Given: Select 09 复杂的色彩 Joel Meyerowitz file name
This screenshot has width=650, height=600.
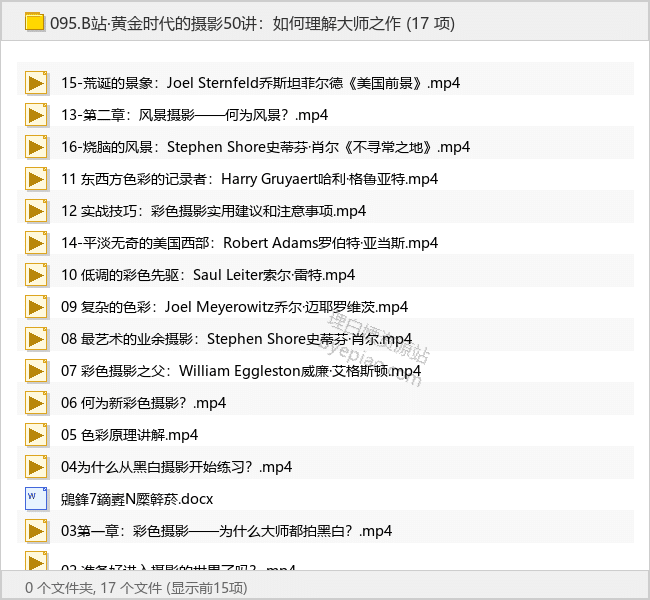Looking at the screenshot, I should click(234, 307).
